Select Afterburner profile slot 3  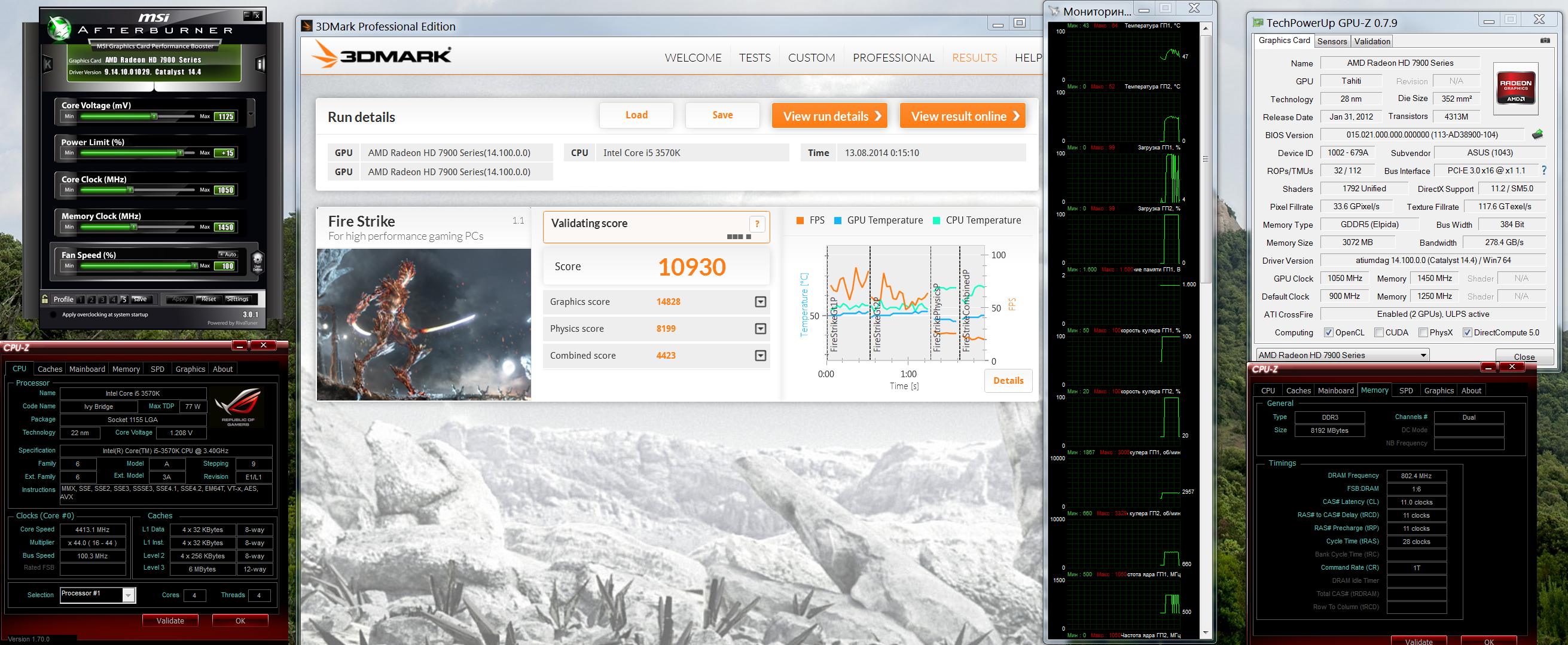[x=103, y=299]
